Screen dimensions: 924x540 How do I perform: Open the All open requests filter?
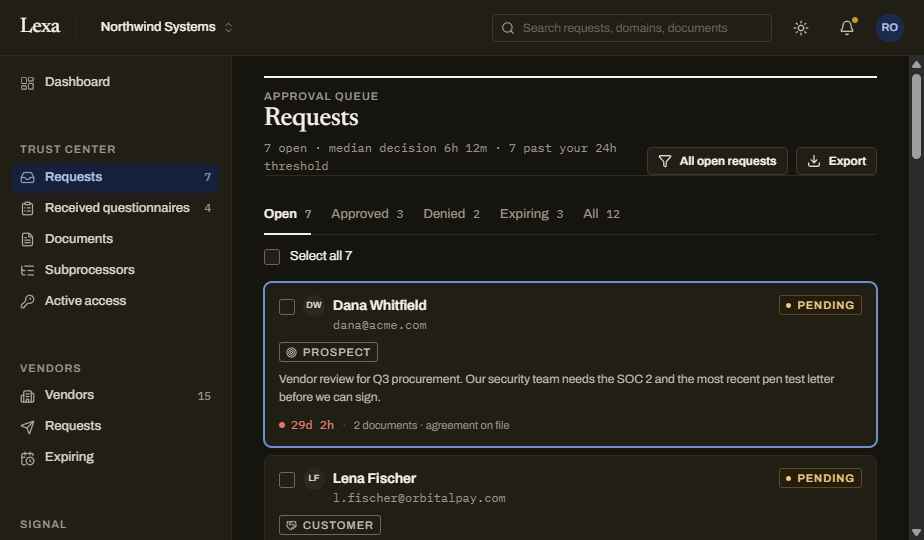click(717, 161)
